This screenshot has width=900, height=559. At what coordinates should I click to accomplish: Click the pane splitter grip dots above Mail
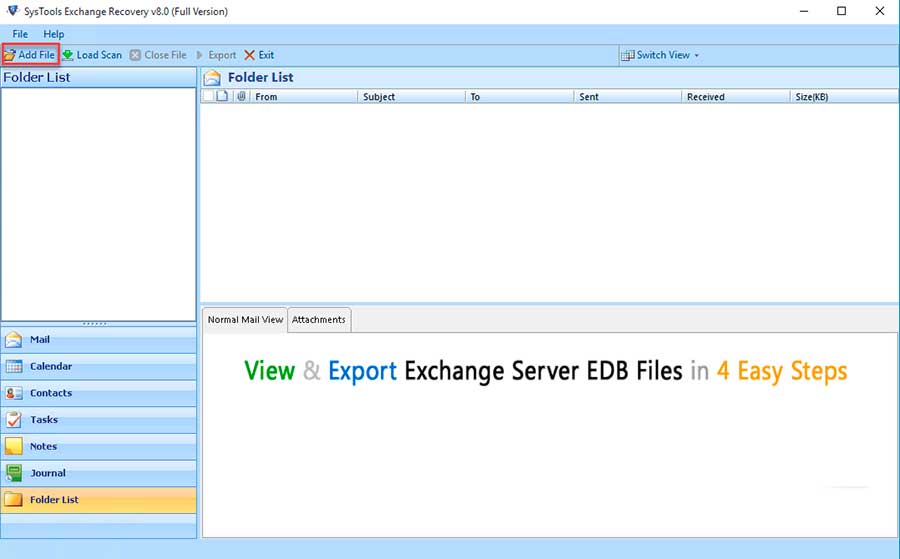coord(95,324)
